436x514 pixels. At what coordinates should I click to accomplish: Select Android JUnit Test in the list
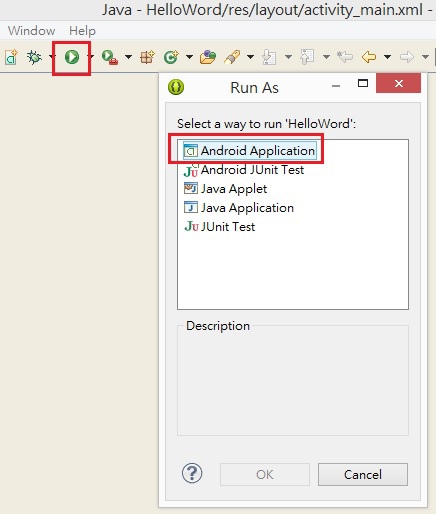244,170
